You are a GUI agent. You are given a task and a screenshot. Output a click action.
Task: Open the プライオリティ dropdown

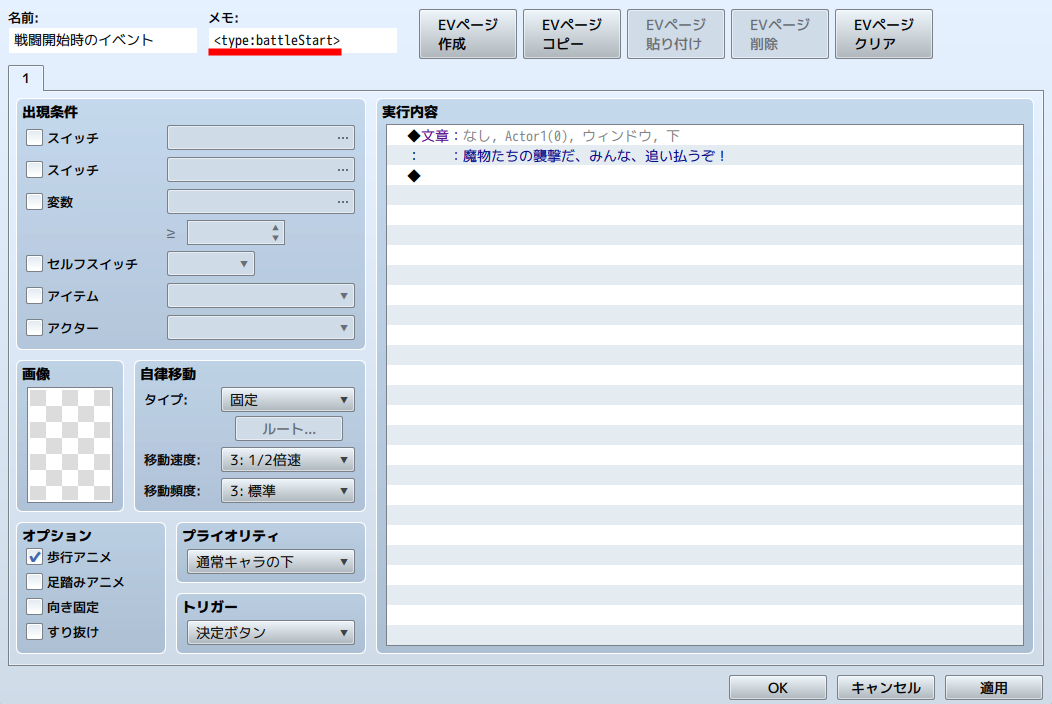tap(271, 562)
